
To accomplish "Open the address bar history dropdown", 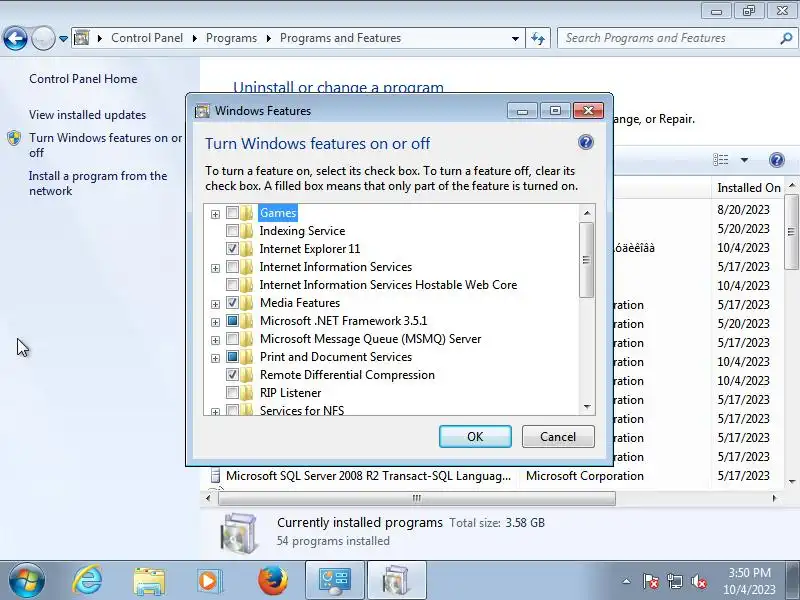I will click(x=515, y=39).
